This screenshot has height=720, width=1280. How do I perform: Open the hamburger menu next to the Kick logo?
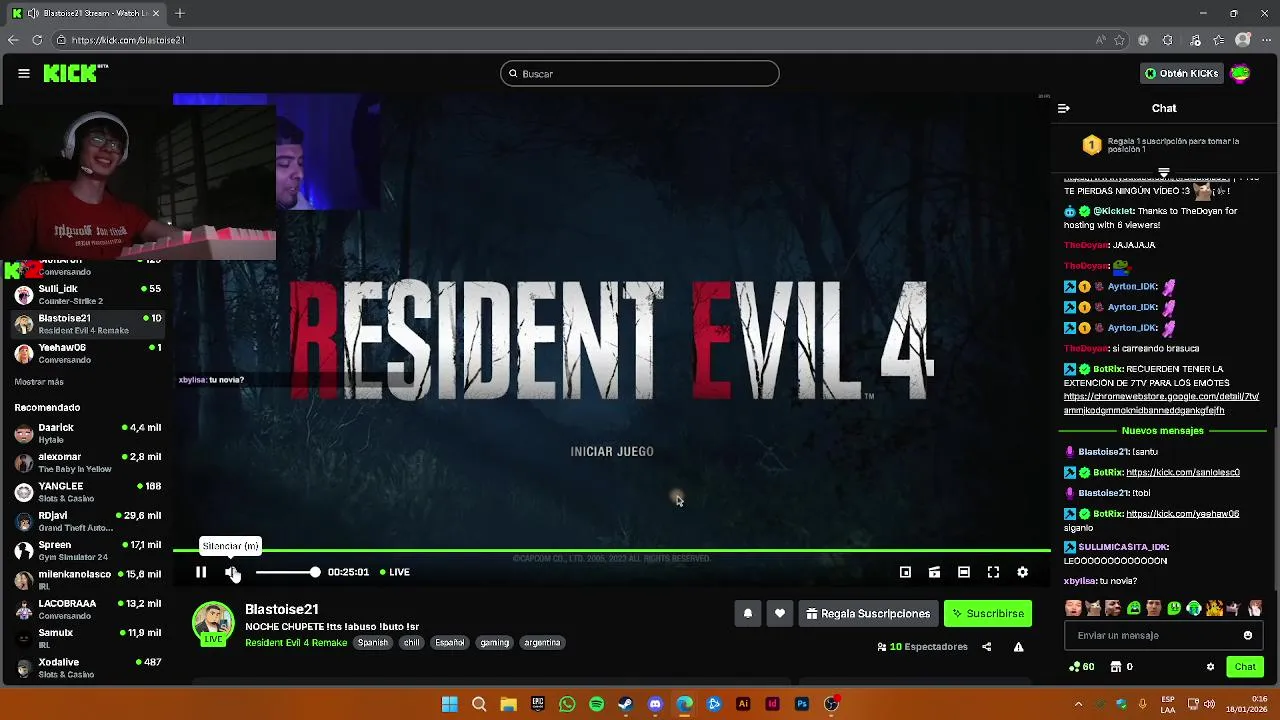tap(23, 73)
